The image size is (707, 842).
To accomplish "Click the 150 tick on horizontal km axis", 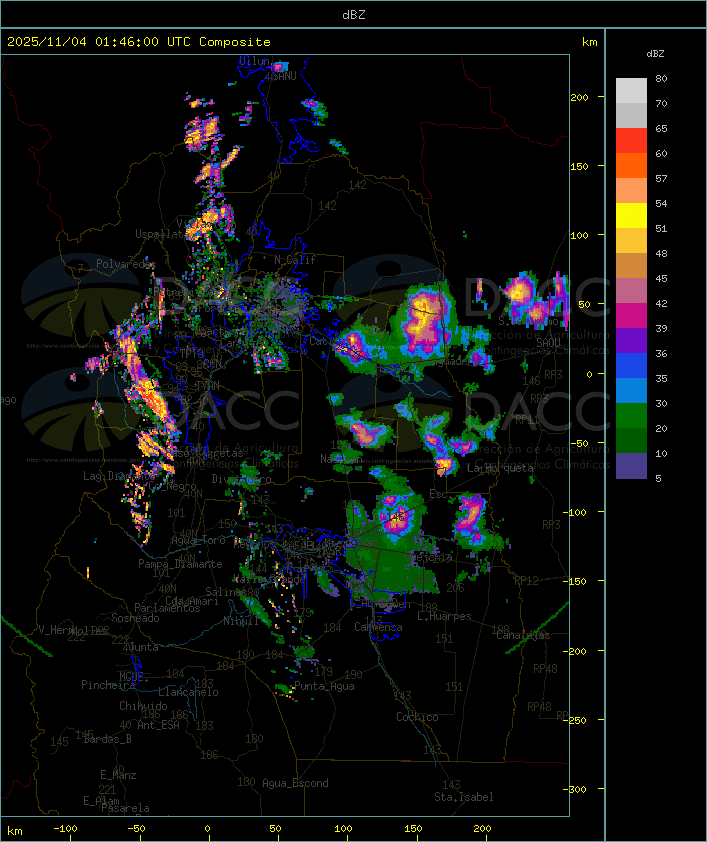I will pyautogui.click(x=413, y=829).
